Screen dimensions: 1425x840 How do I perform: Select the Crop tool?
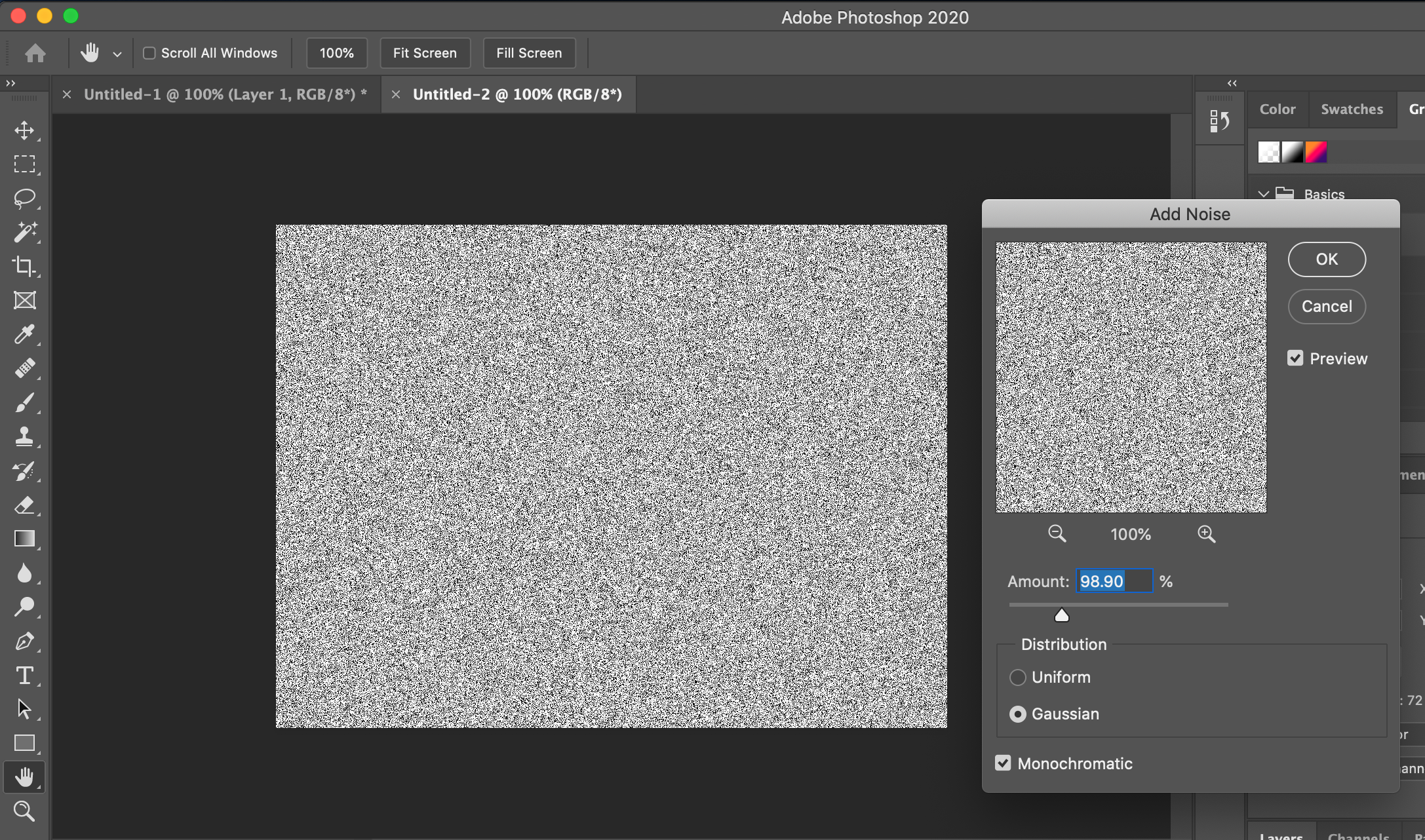point(24,266)
